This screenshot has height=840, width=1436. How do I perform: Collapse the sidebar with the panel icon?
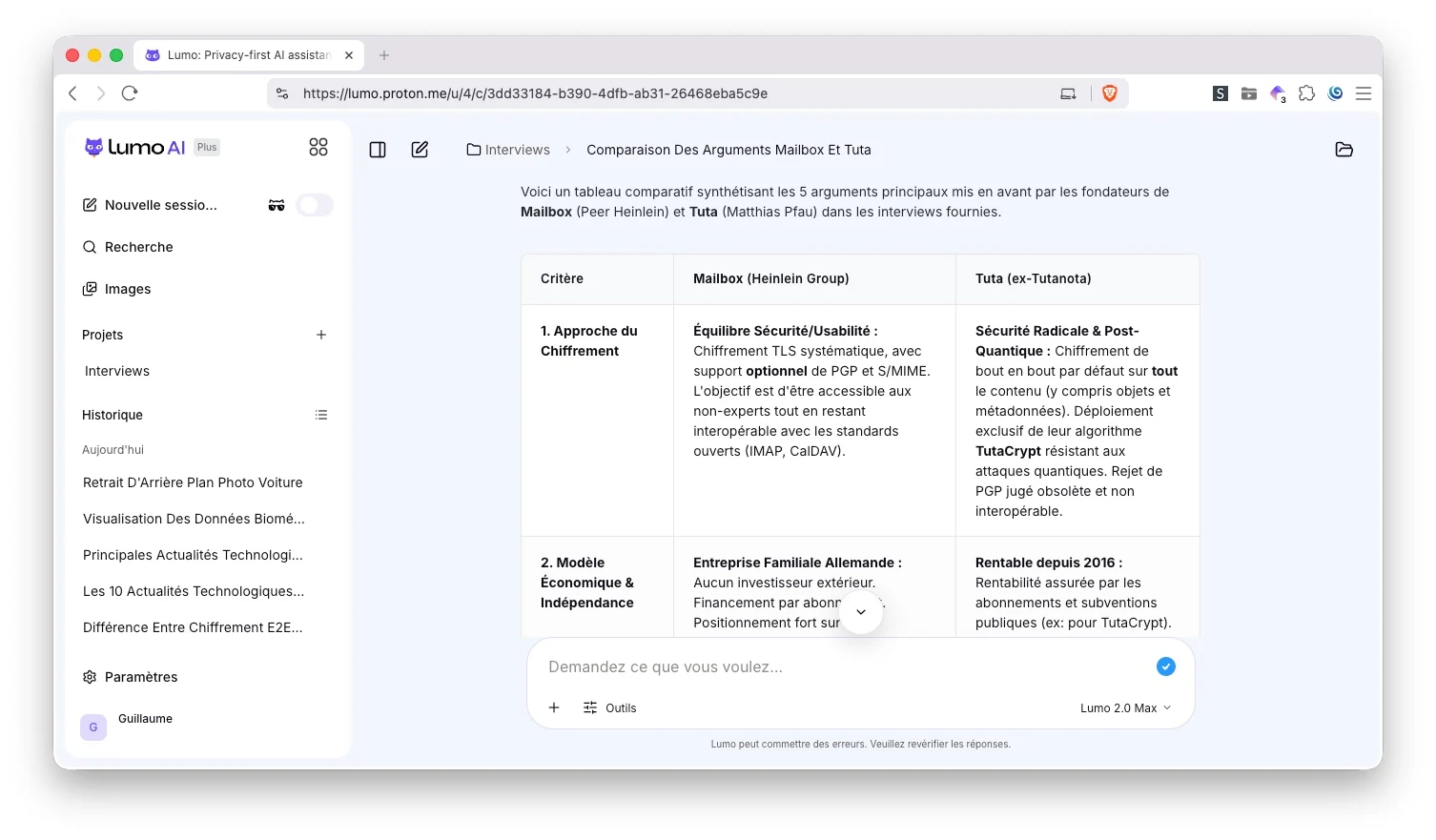coord(378,150)
